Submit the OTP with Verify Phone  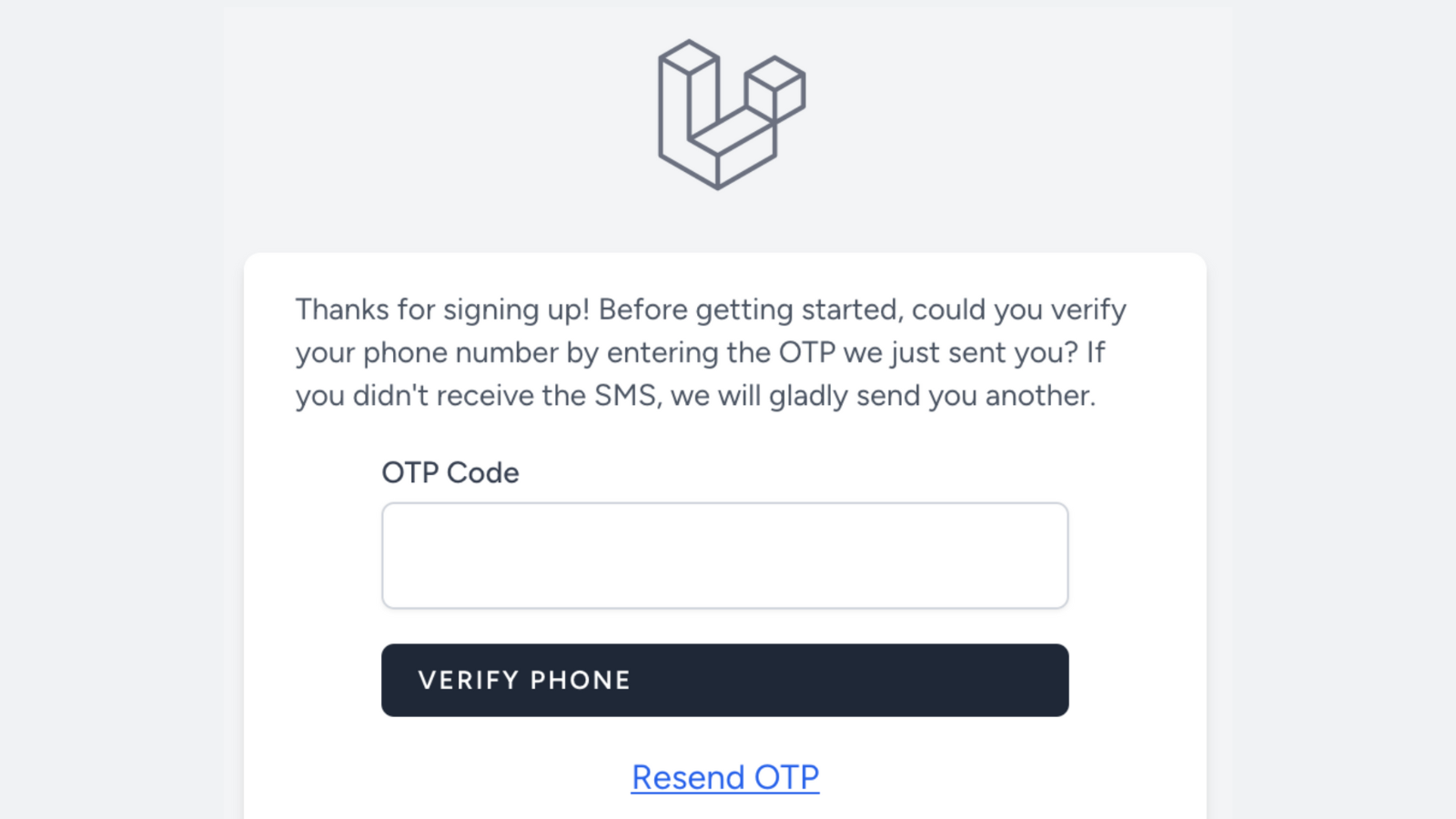[724, 680]
